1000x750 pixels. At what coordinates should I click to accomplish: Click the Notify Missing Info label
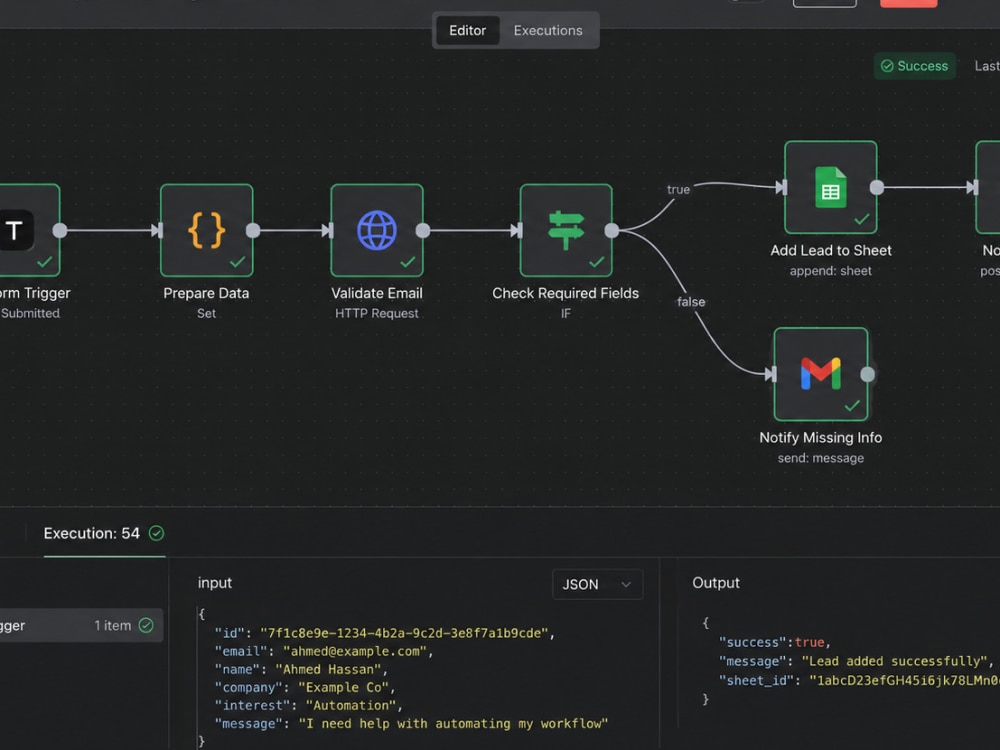tap(821, 438)
